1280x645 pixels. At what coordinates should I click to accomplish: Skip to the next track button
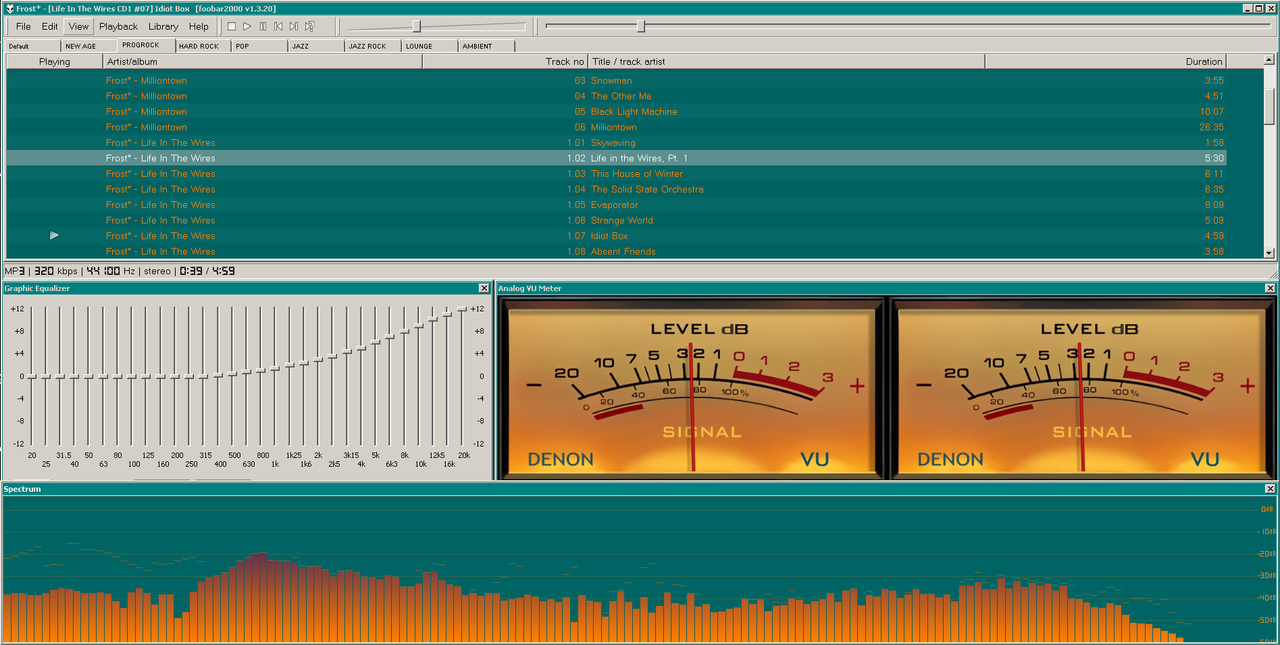coord(294,26)
